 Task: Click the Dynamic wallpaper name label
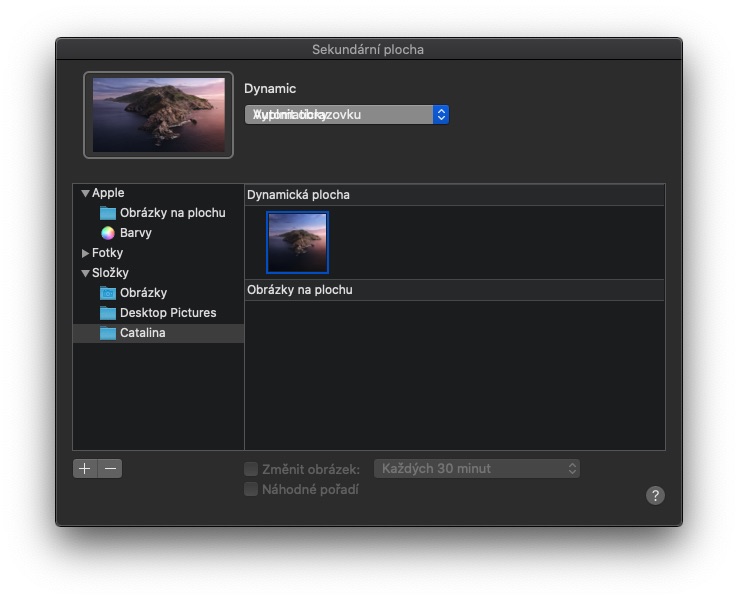tap(270, 89)
